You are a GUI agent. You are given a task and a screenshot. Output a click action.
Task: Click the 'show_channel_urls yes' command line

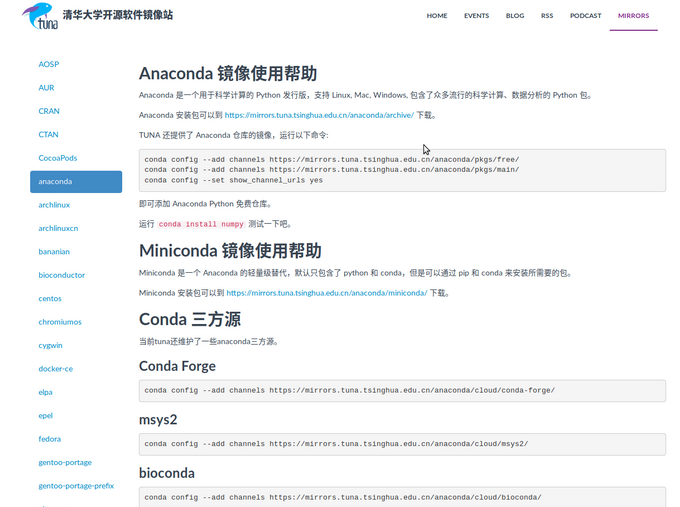coord(233,180)
